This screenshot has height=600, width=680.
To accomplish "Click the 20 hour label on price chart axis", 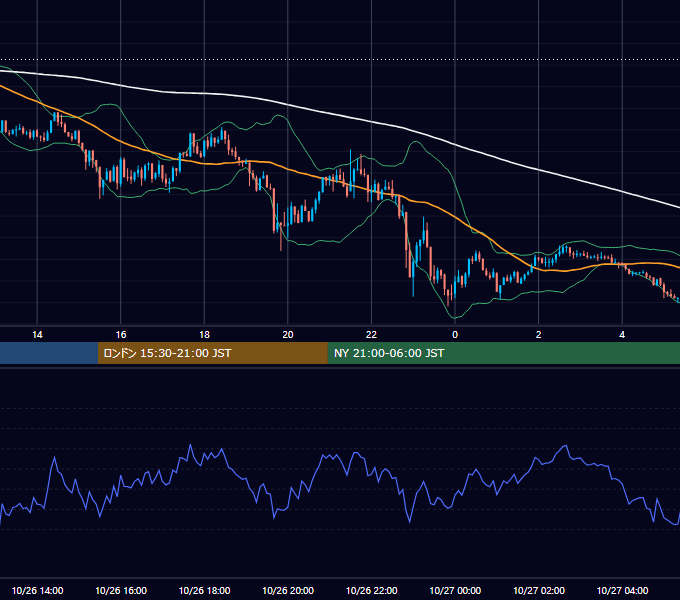I will tap(288, 335).
